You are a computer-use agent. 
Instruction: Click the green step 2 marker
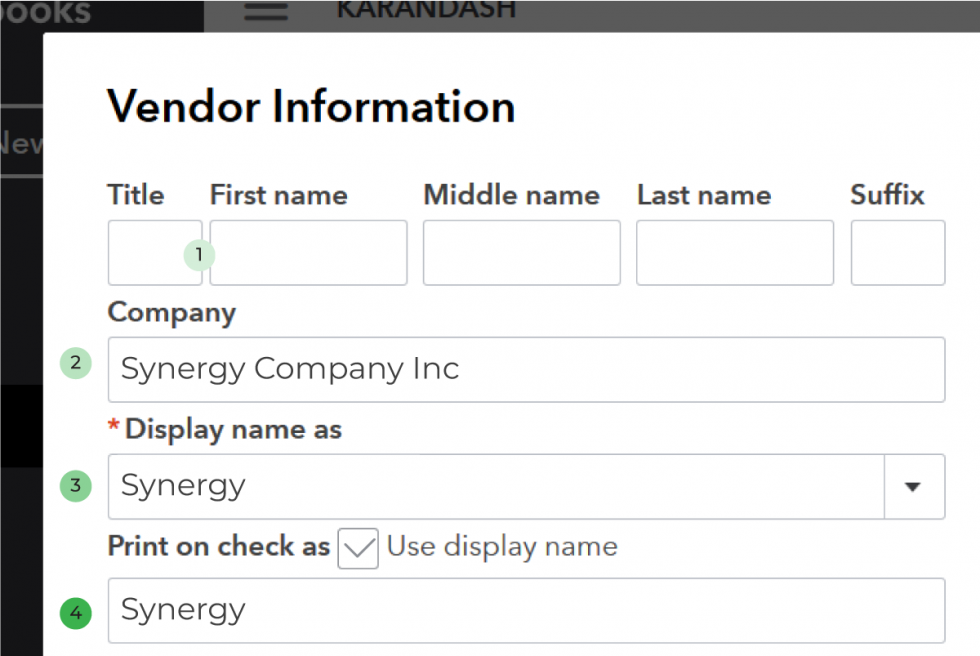tap(75, 363)
